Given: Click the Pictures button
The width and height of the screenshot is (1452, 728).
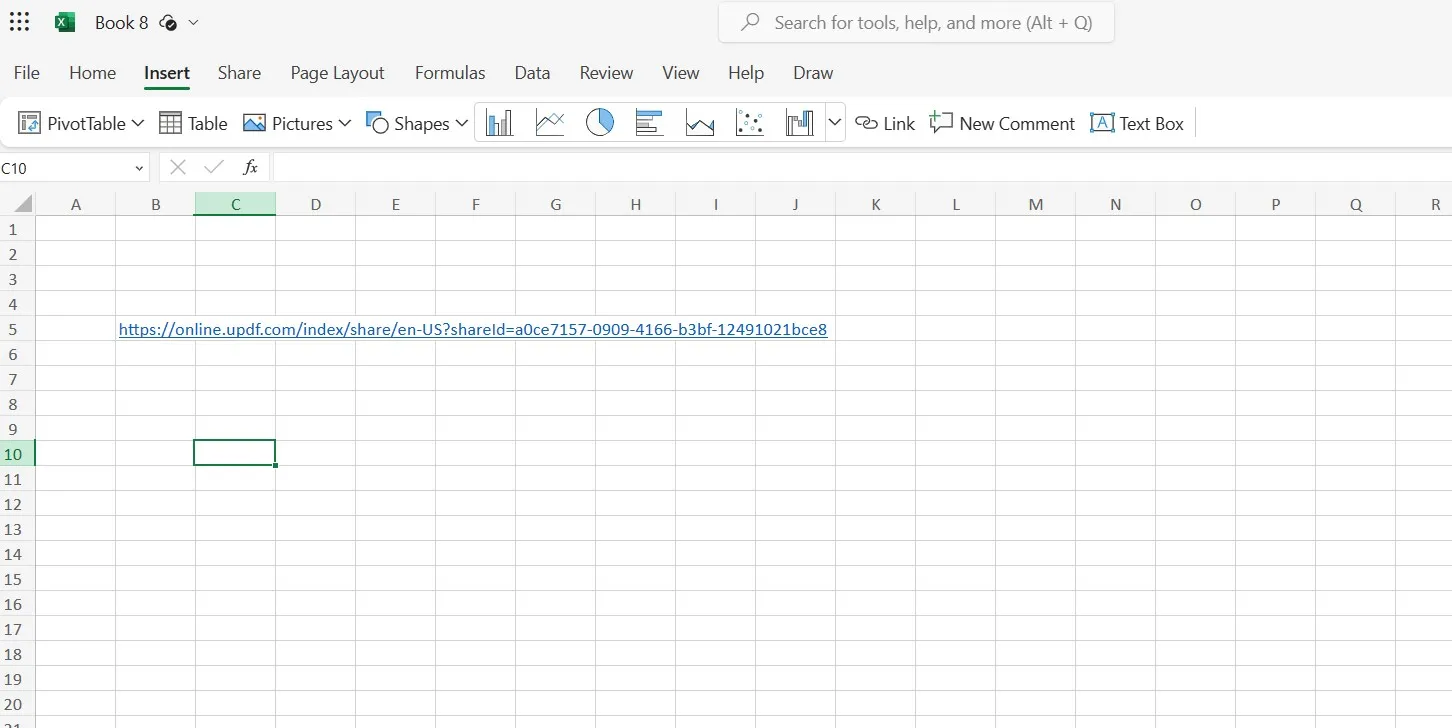Looking at the screenshot, I should pyautogui.click(x=288, y=123).
